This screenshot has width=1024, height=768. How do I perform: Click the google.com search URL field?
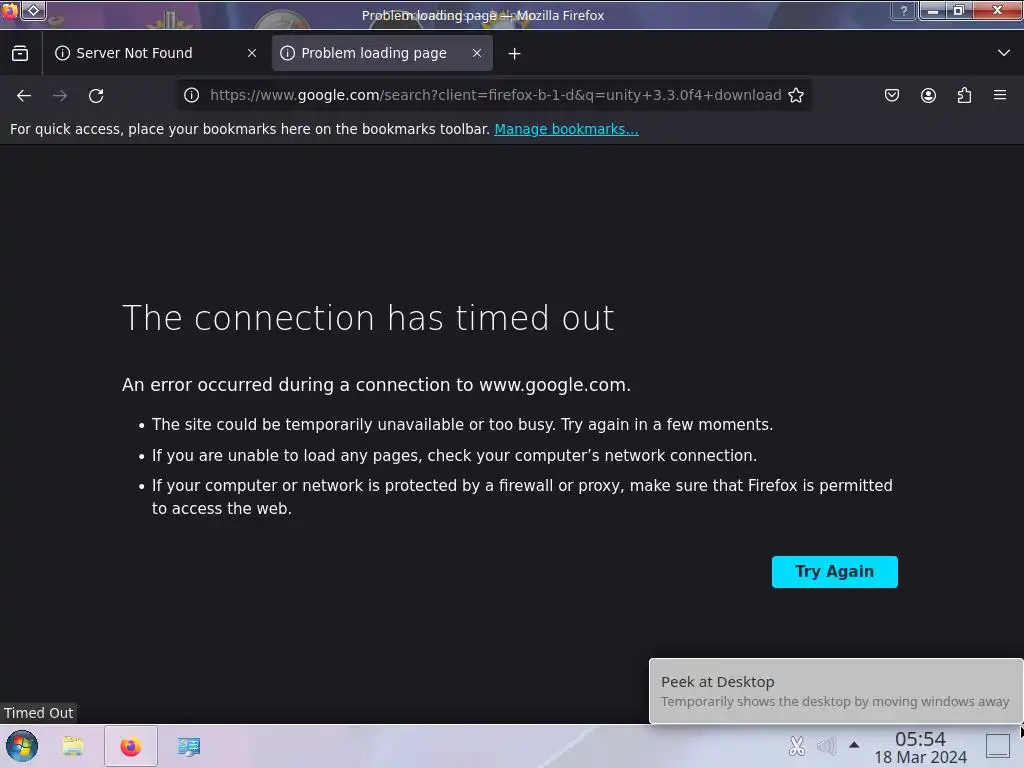pyautogui.click(x=495, y=95)
